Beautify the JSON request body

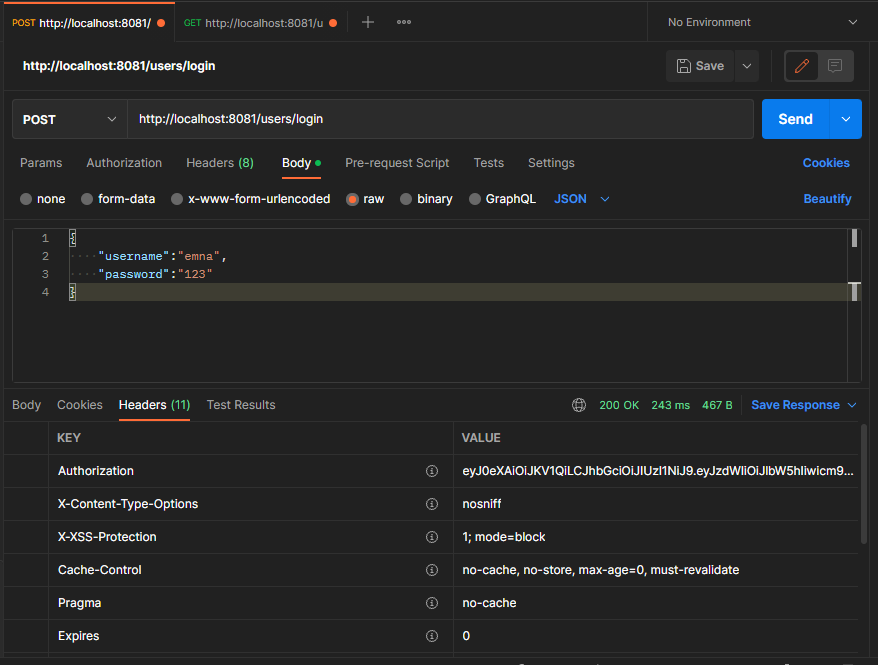point(827,199)
